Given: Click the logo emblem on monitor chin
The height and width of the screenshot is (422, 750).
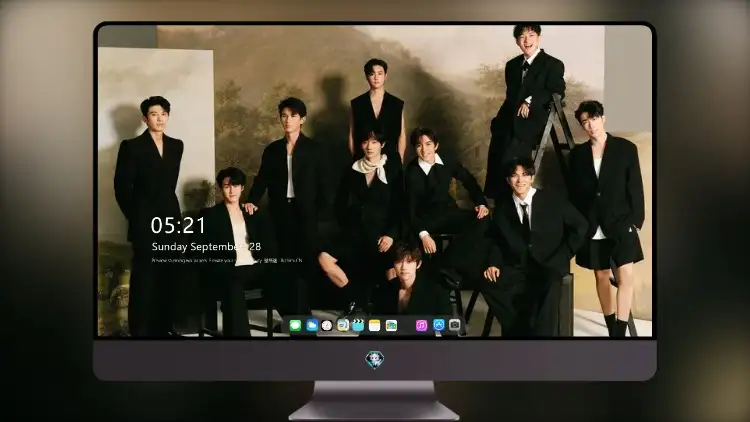Looking at the screenshot, I should tap(375, 359).
